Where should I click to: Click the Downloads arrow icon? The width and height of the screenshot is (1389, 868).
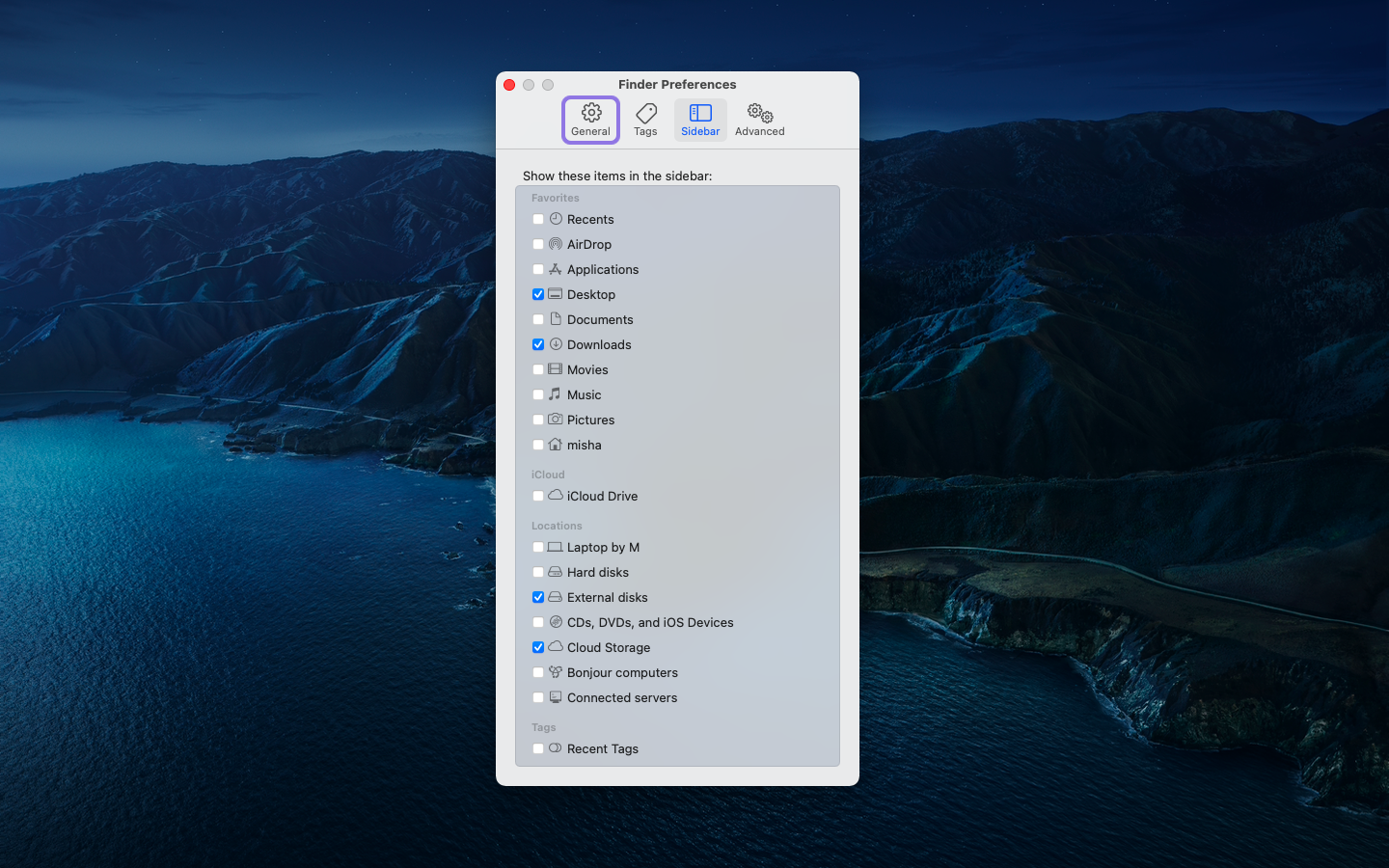click(x=556, y=344)
